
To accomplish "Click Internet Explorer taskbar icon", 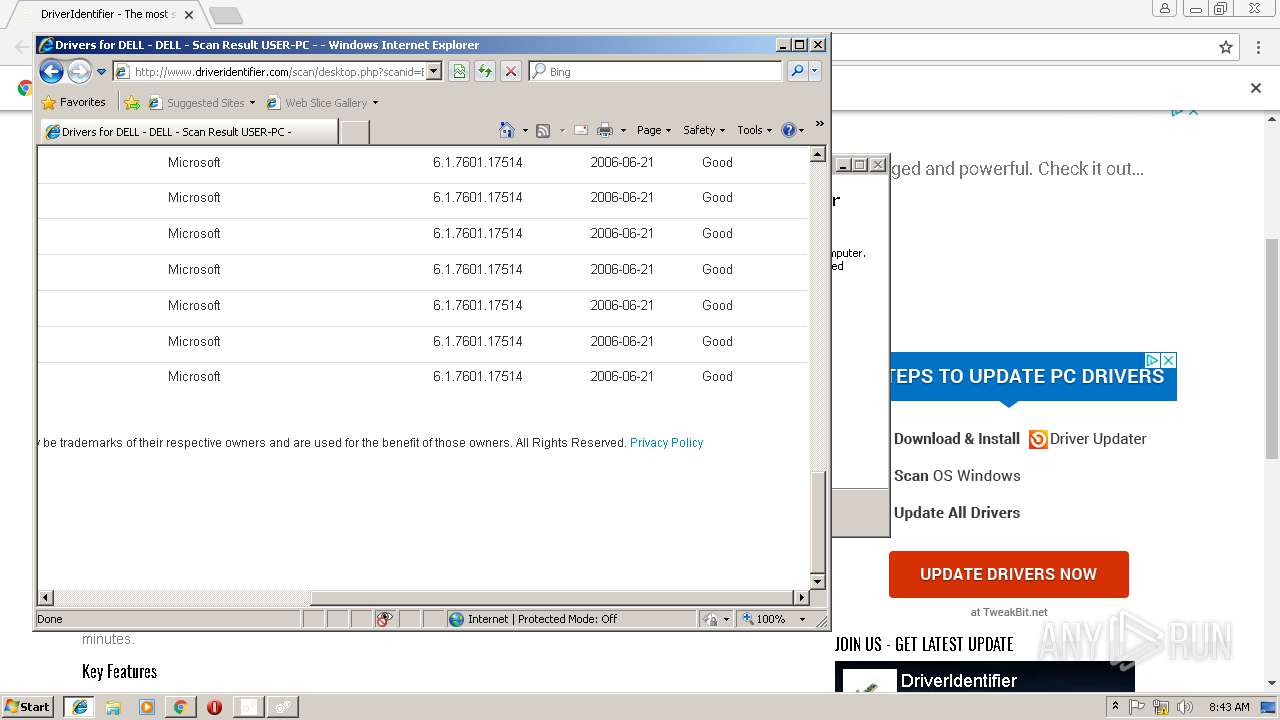I will click(x=79, y=706).
